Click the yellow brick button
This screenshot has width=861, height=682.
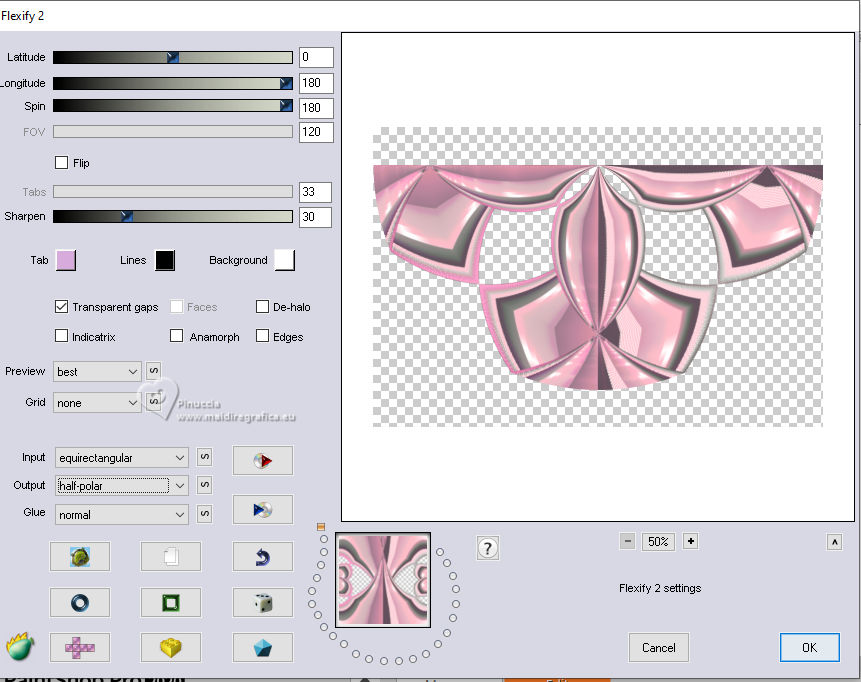coord(171,647)
